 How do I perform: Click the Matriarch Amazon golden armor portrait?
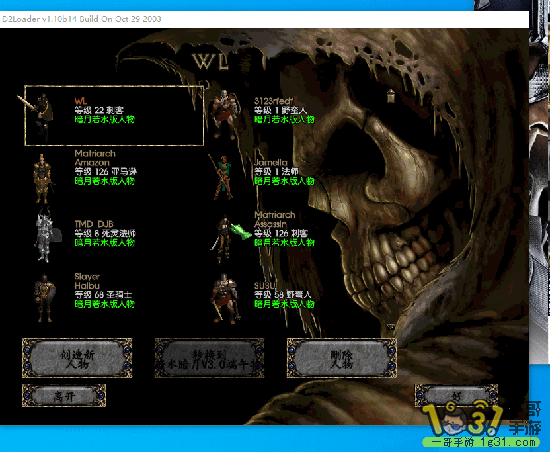(43, 178)
